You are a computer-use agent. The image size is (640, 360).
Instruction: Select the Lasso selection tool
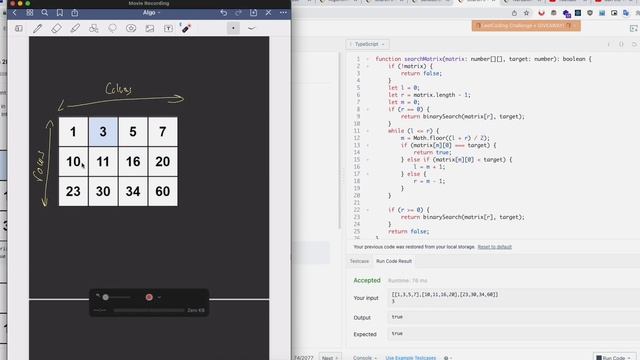(112, 28)
